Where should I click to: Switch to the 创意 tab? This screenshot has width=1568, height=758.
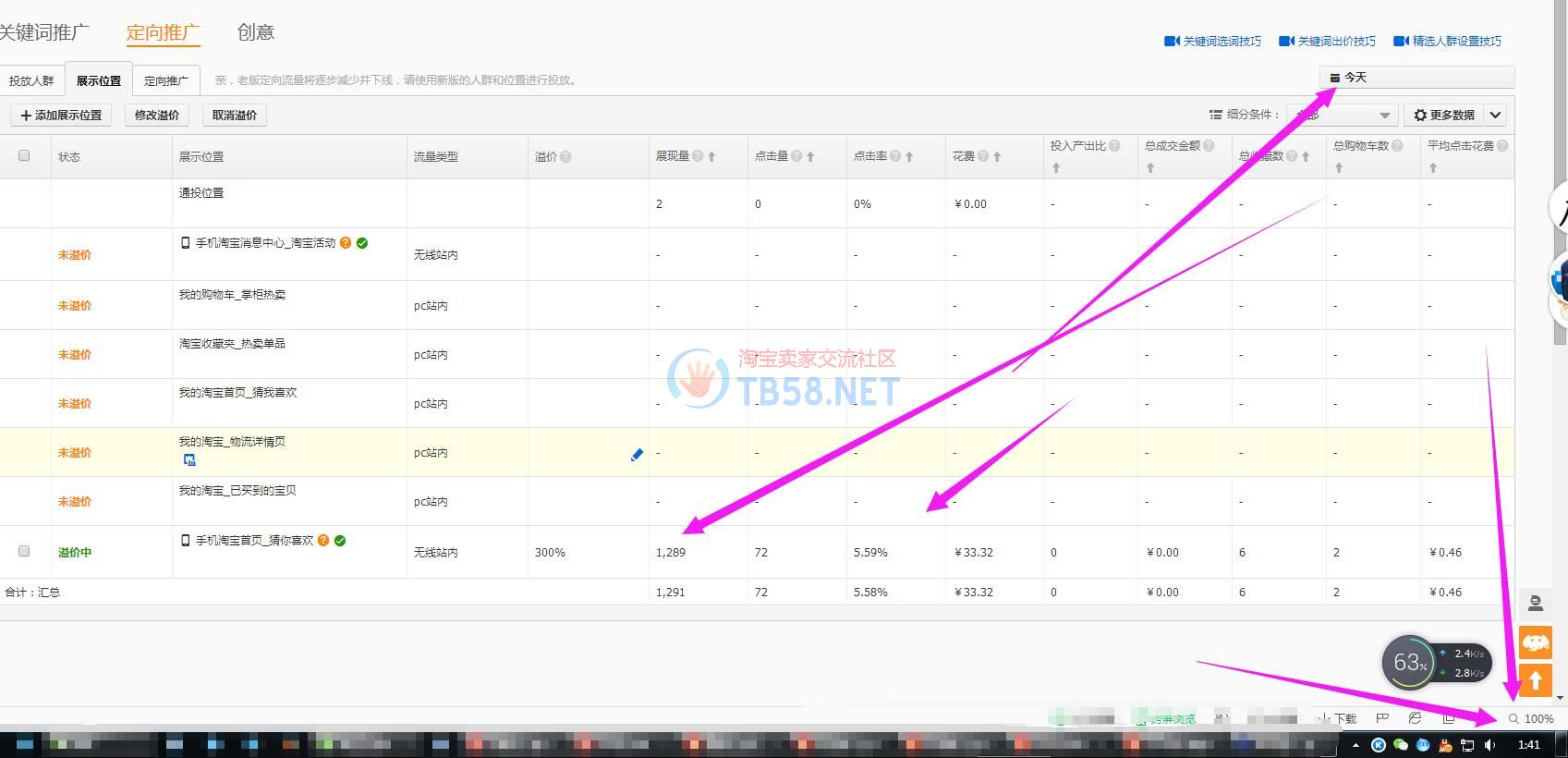point(256,32)
